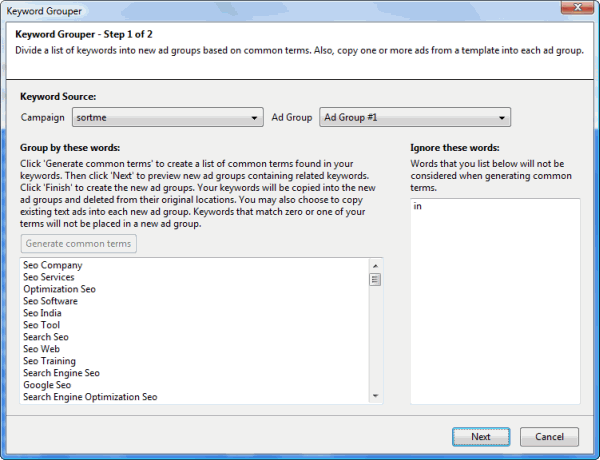Click the Cancel button

(x=549, y=437)
